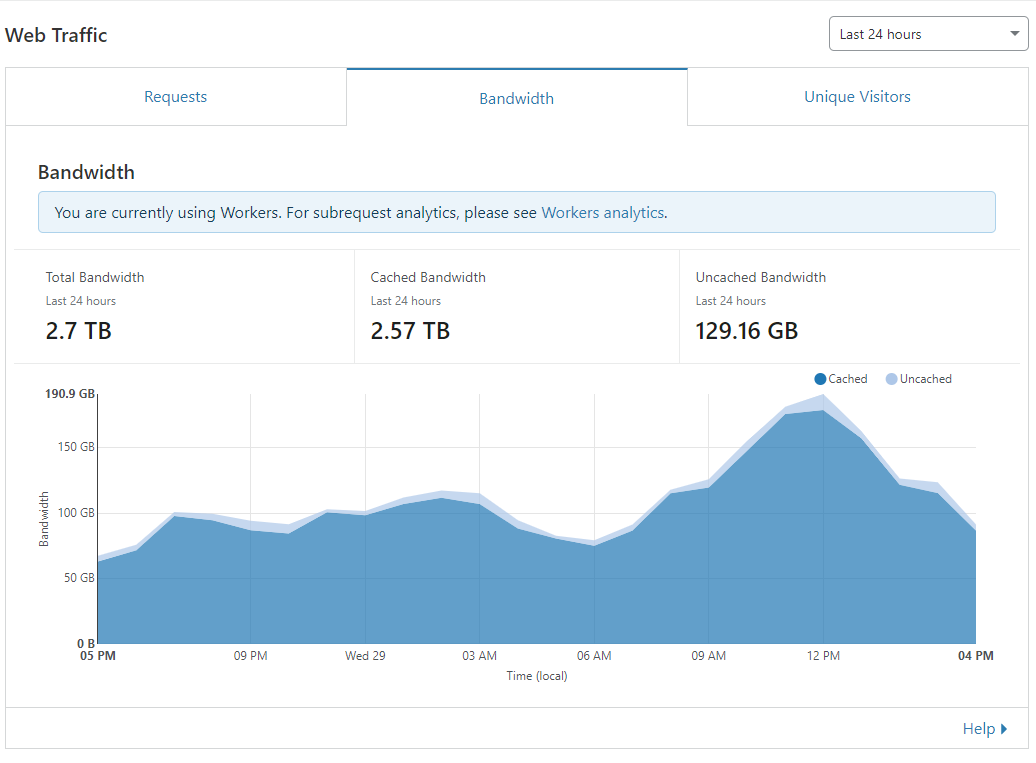Switch to the Requests tab
The width and height of the screenshot is (1036, 763).
pyautogui.click(x=176, y=96)
